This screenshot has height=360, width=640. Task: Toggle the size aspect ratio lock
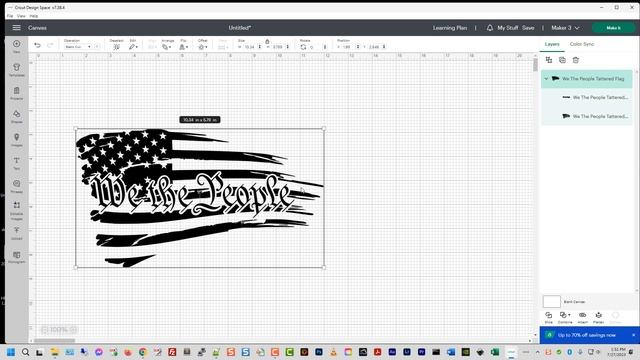coord(267,41)
